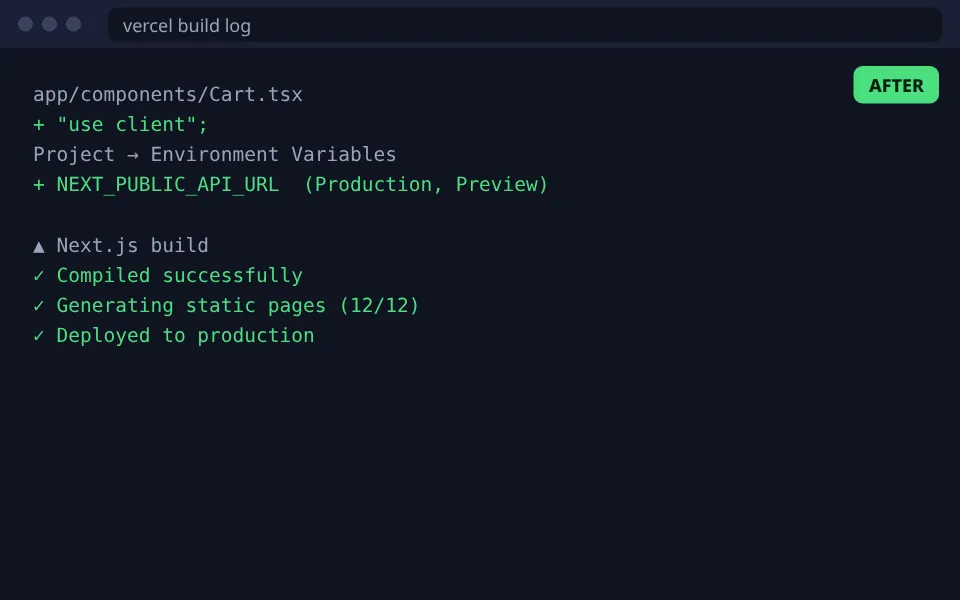Viewport: 960px width, 600px height.
Task: Click the checkmark beside Generating static pages
Action: tap(39, 306)
